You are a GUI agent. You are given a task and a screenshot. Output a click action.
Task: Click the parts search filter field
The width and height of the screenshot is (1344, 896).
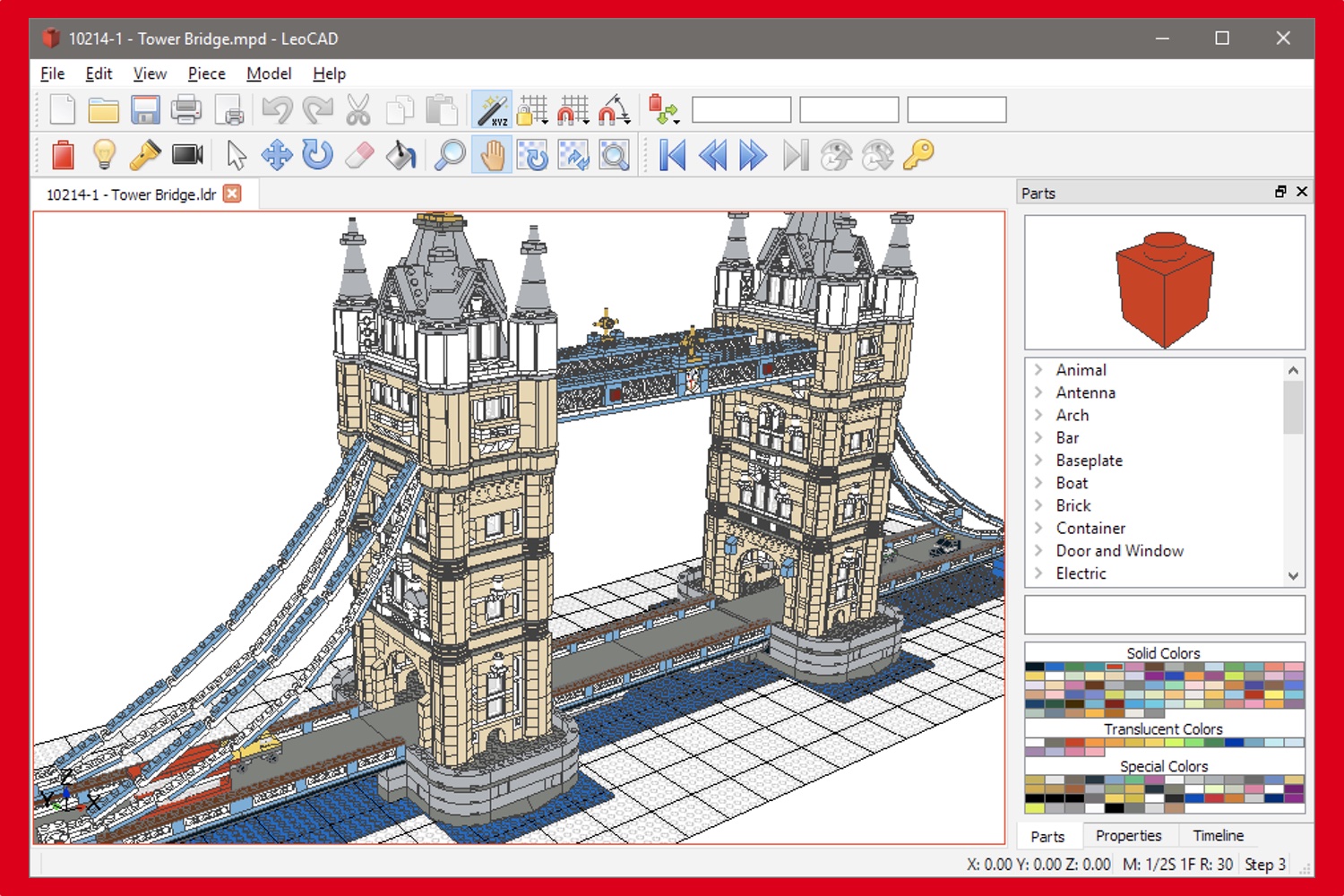click(1165, 615)
